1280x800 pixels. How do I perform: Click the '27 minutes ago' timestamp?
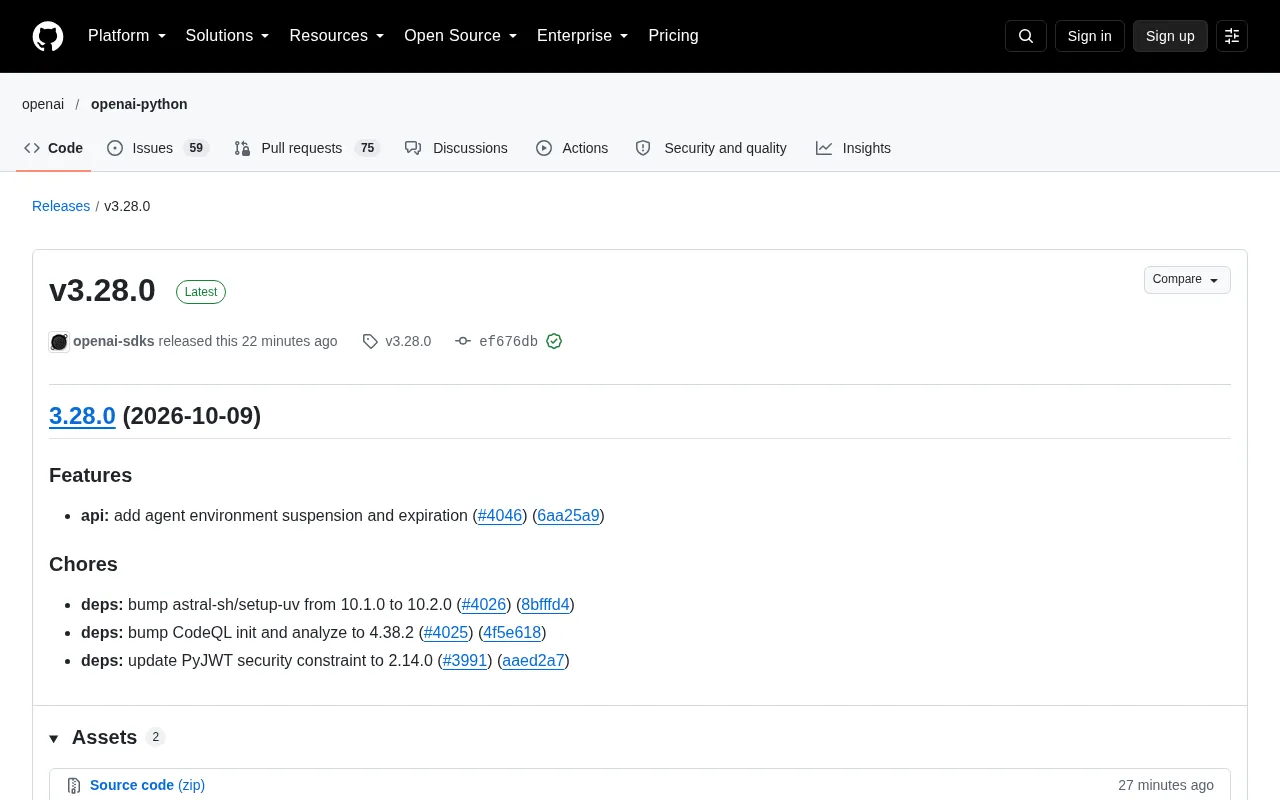click(x=1166, y=785)
